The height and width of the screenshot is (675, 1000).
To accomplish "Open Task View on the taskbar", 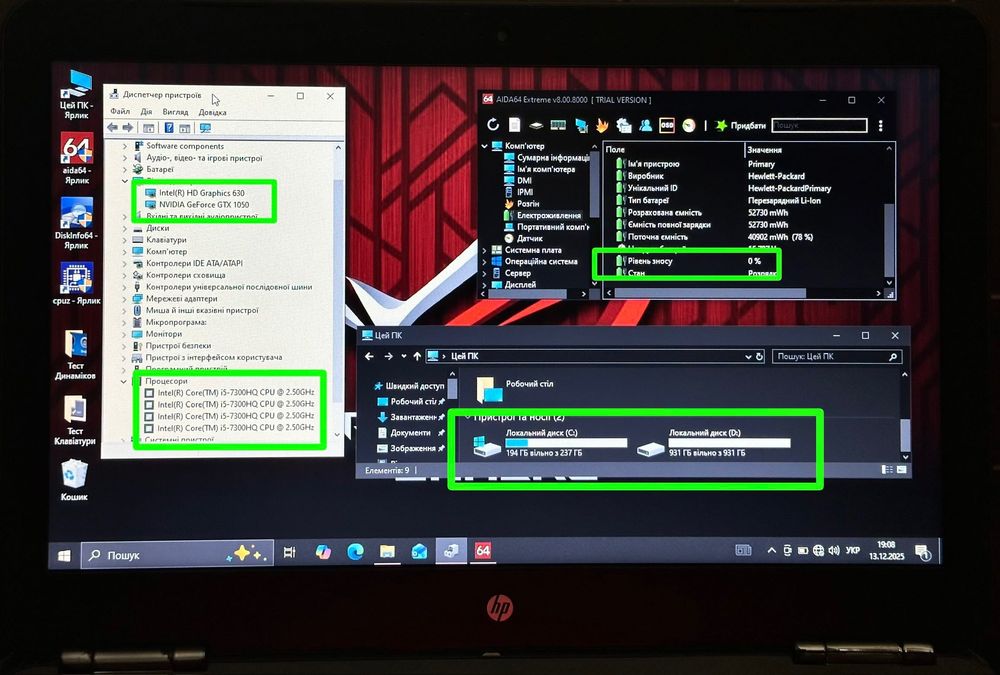I will tap(290, 552).
